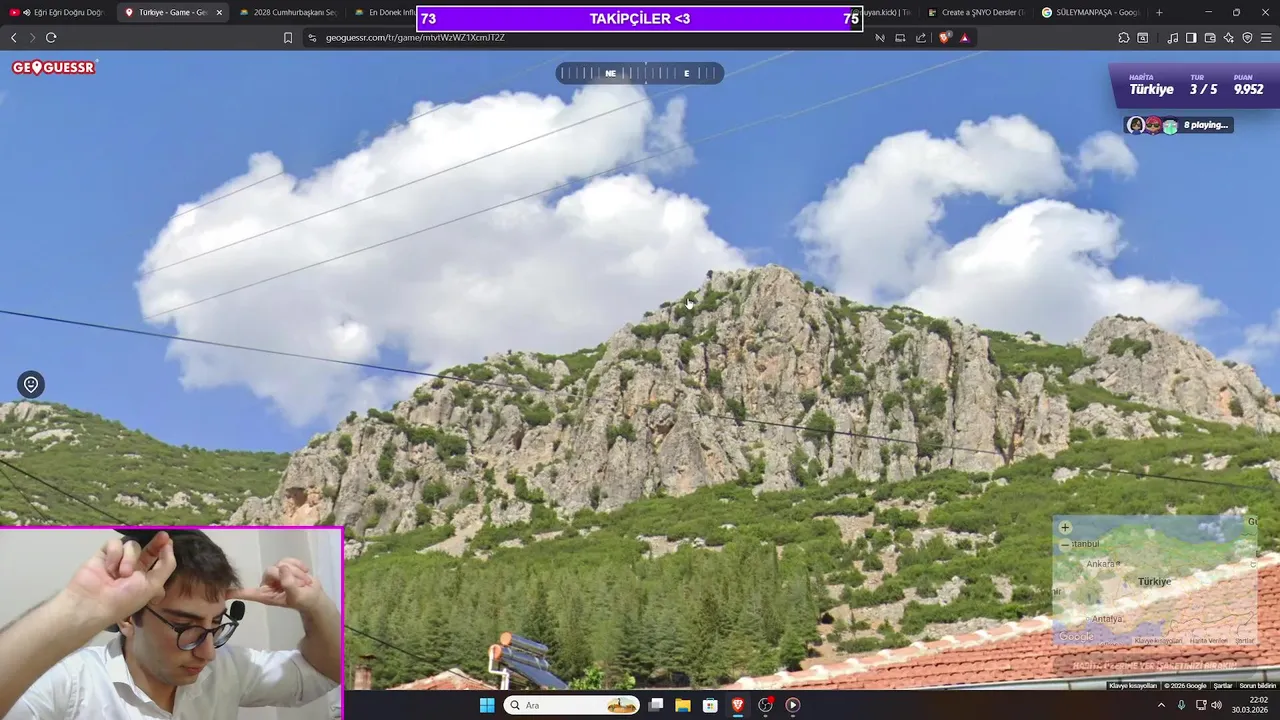Reload the GeoGuessr page
The height and width of the screenshot is (720, 1280).
pyautogui.click(x=51, y=37)
